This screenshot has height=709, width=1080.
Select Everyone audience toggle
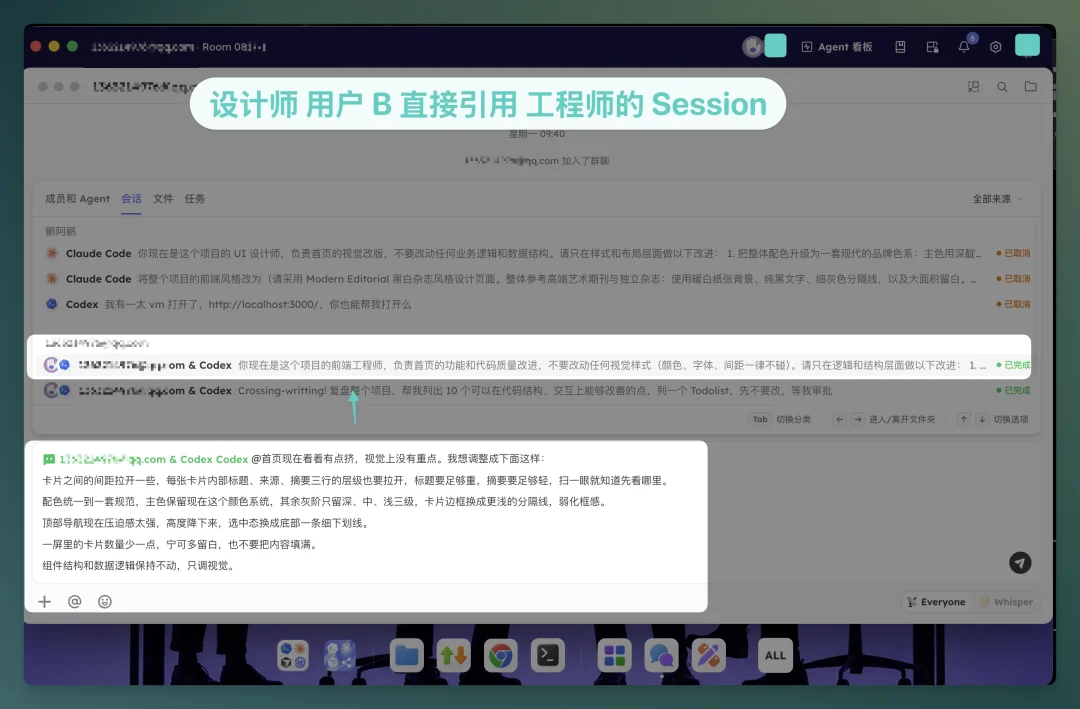tap(936, 602)
